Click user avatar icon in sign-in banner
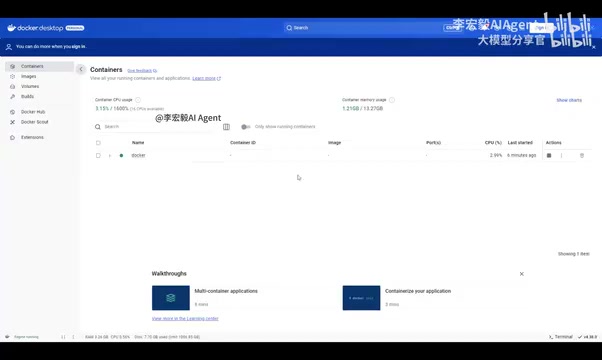Image resolution: width=602 pixels, height=360 pixels. [8, 47]
